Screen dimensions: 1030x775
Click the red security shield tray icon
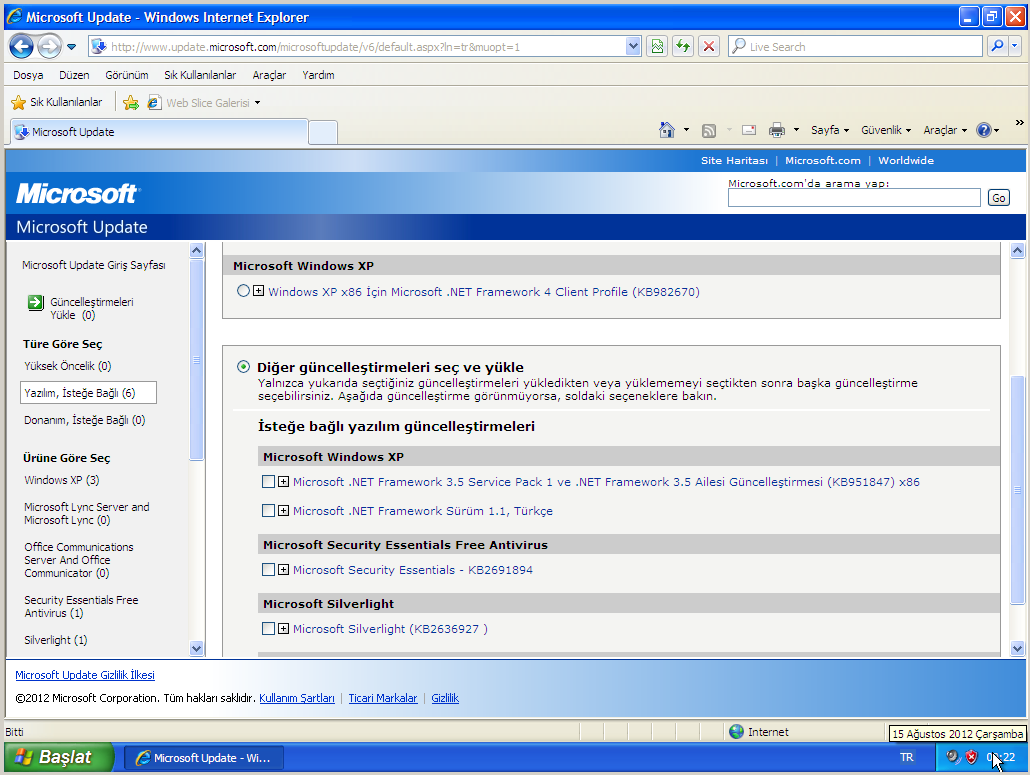[x=971, y=757]
